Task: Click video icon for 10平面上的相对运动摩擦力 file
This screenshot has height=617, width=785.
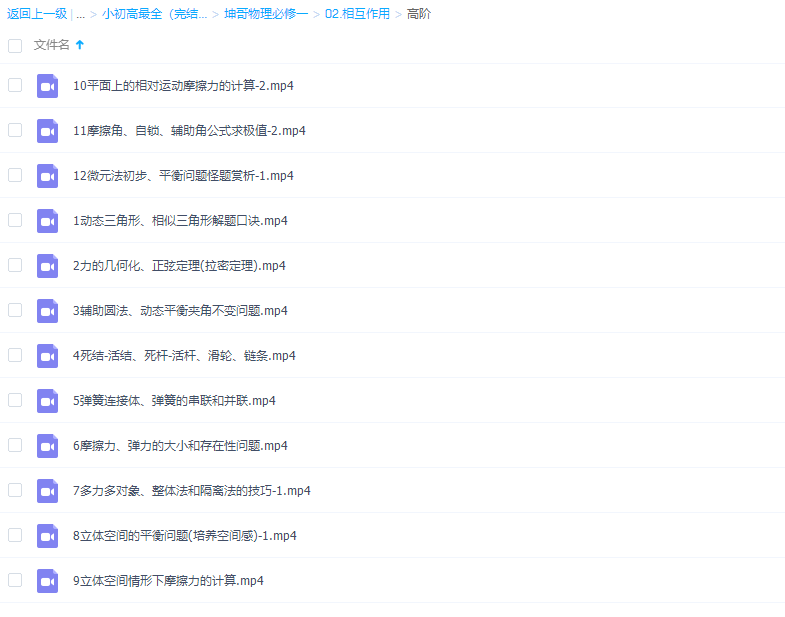Action: point(47,86)
